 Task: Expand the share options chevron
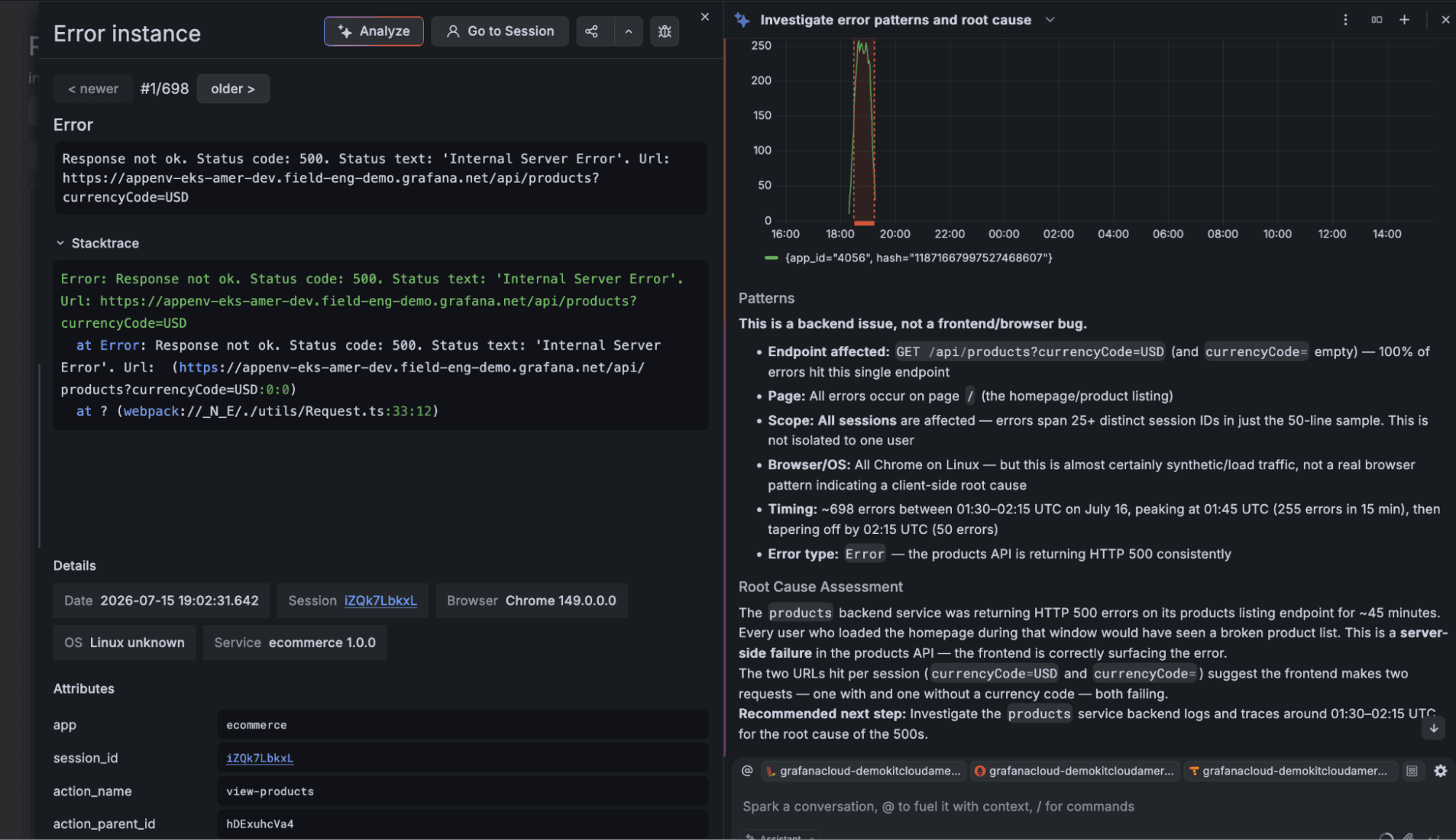(x=629, y=31)
